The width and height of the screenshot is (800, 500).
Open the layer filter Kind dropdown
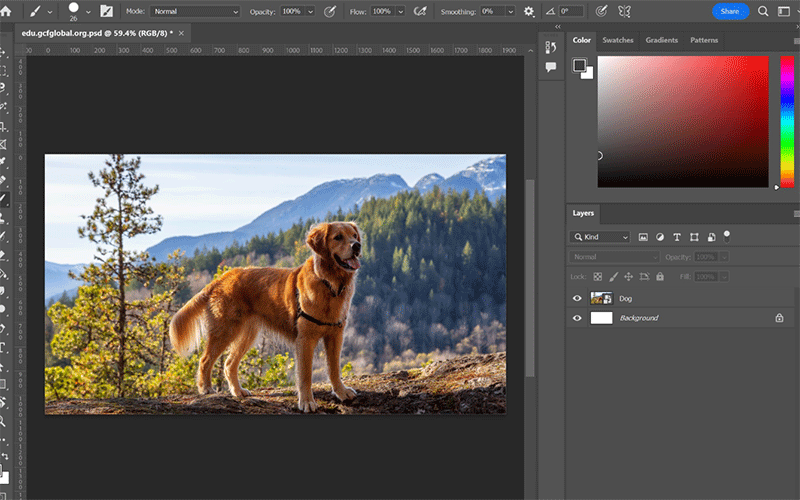pyautogui.click(x=600, y=237)
